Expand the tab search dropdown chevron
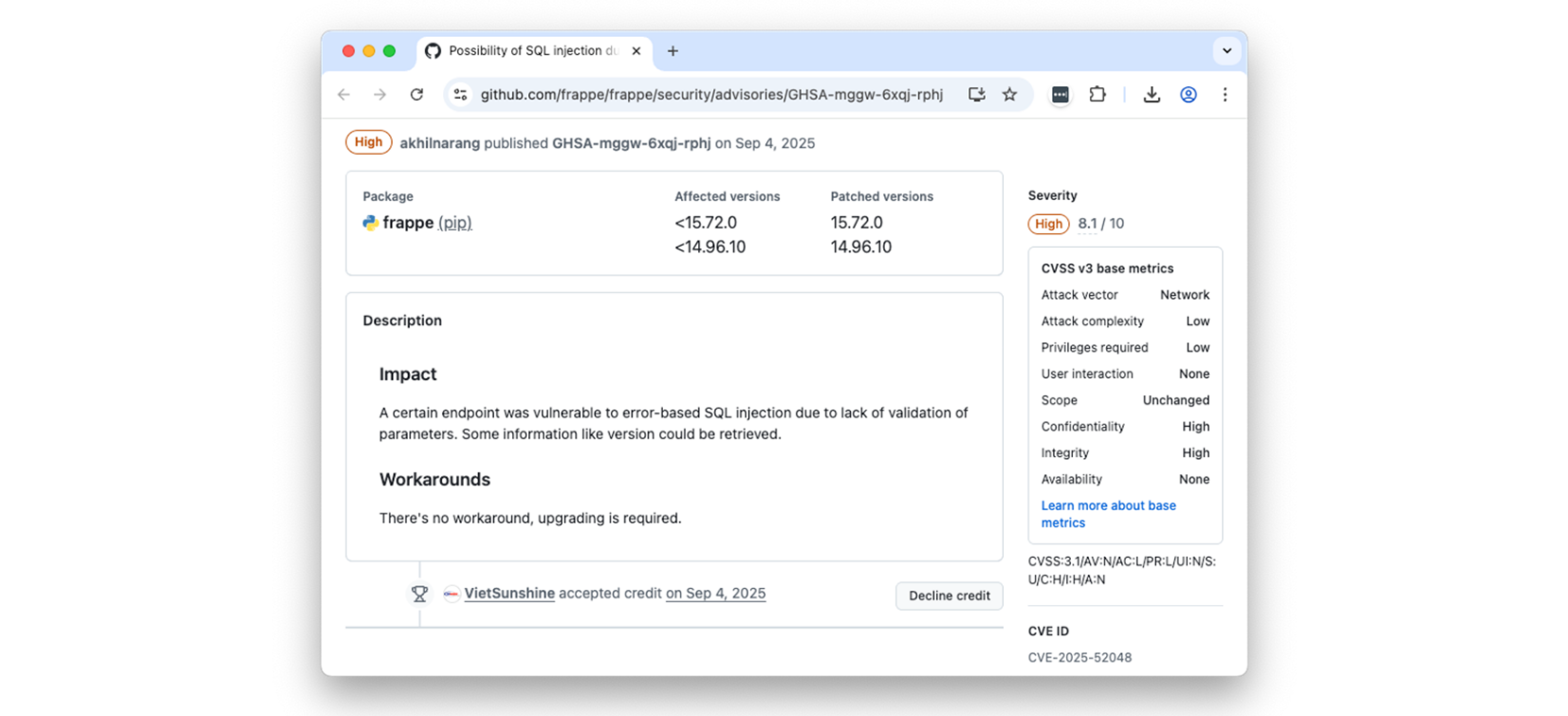The image size is (1568, 716). tap(1227, 51)
